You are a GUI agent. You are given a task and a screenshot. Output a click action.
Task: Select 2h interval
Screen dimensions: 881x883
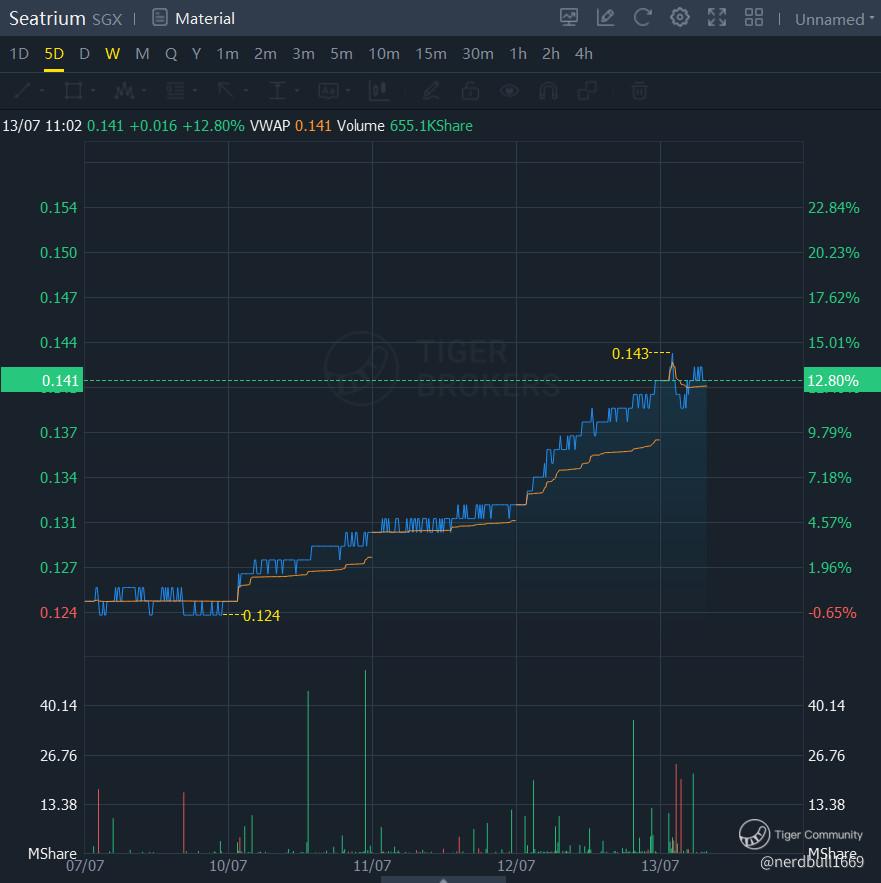[x=551, y=53]
